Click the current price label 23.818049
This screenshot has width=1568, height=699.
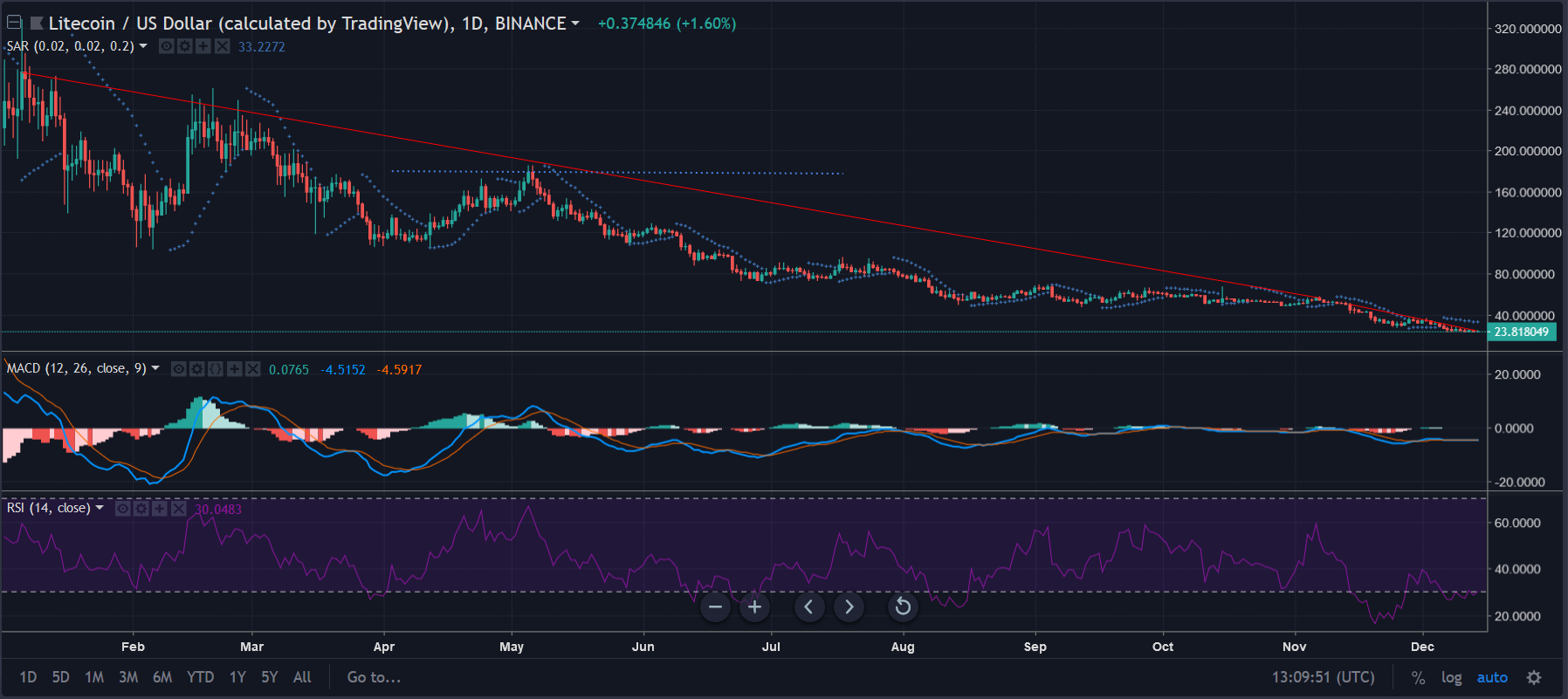pos(1522,332)
